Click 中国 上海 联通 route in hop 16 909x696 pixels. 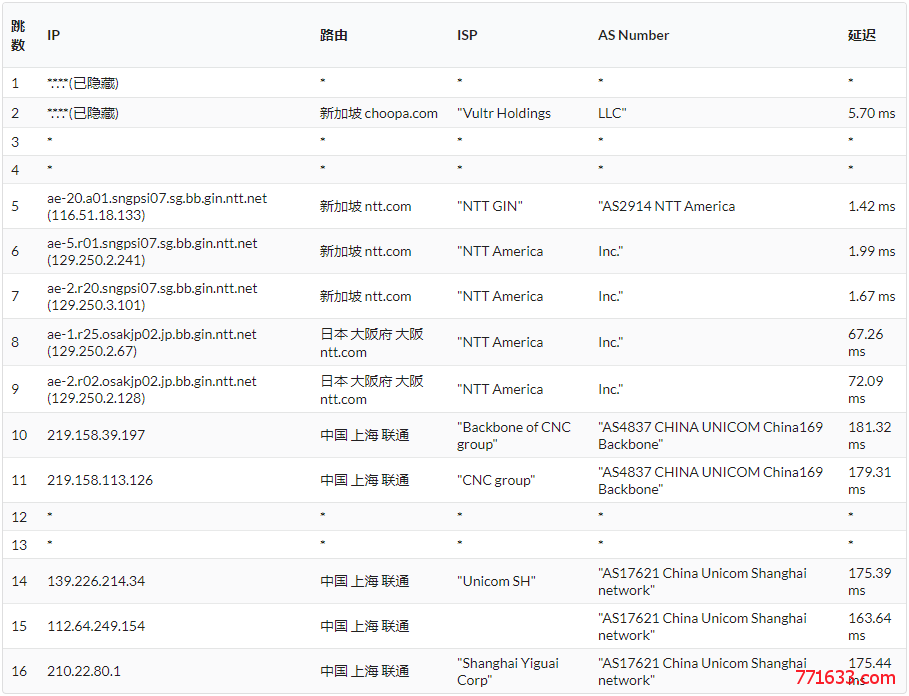pos(365,671)
